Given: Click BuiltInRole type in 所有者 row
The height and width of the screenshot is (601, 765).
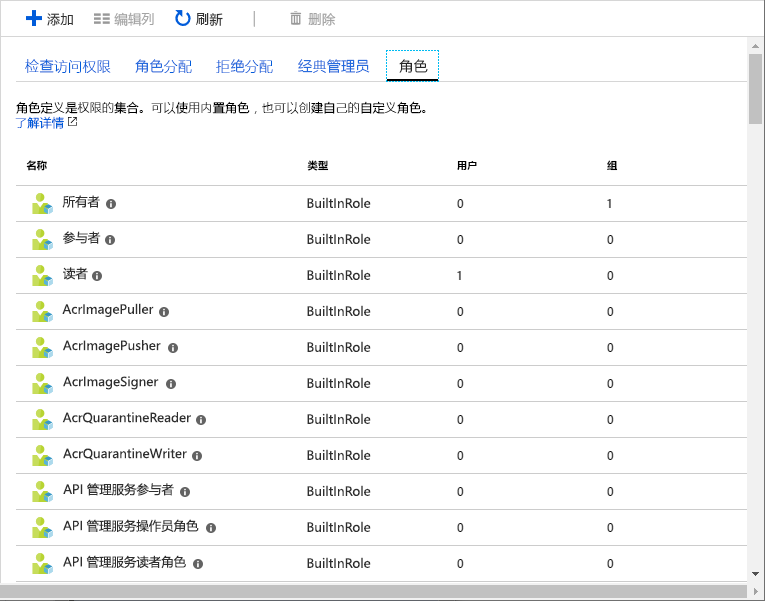Looking at the screenshot, I should click(x=339, y=203).
